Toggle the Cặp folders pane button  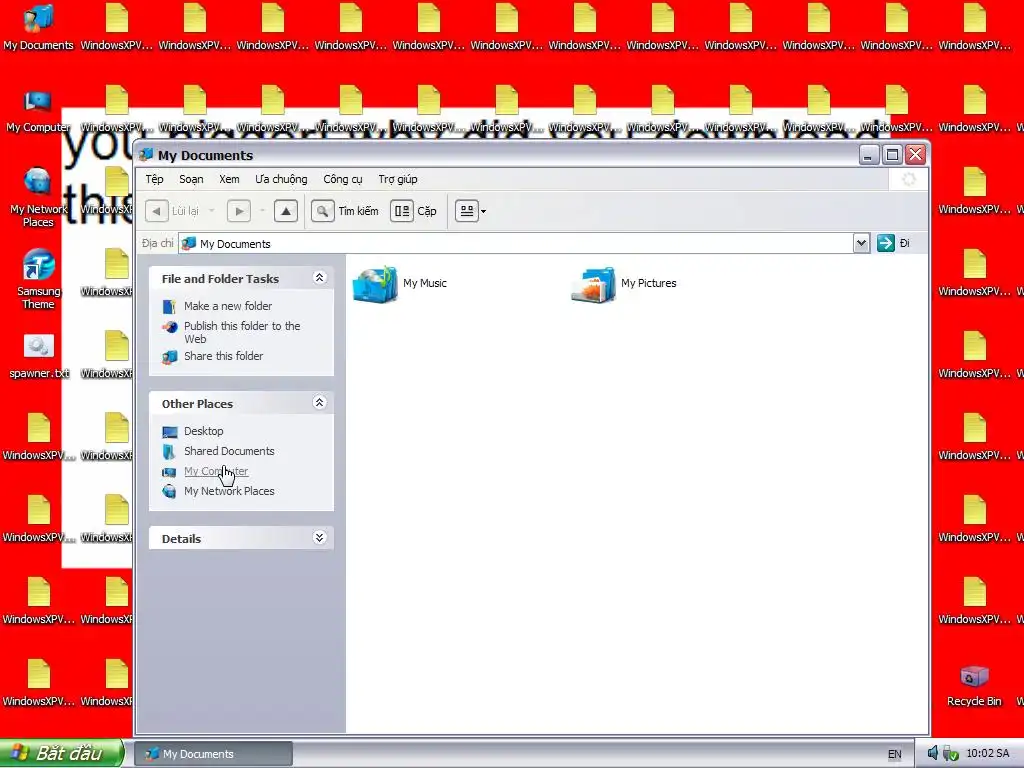(x=413, y=211)
